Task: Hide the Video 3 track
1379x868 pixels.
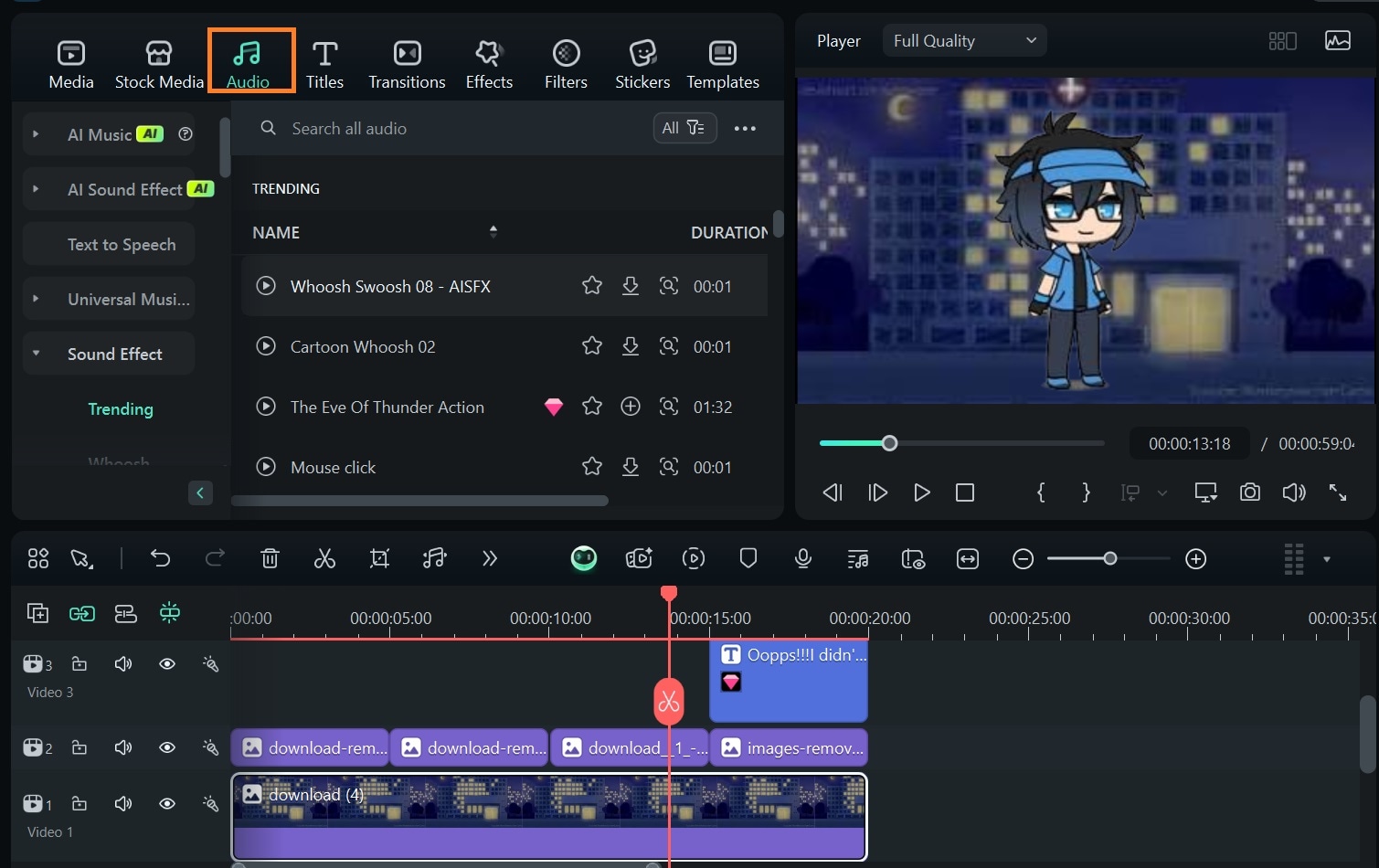Action: pos(167,664)
